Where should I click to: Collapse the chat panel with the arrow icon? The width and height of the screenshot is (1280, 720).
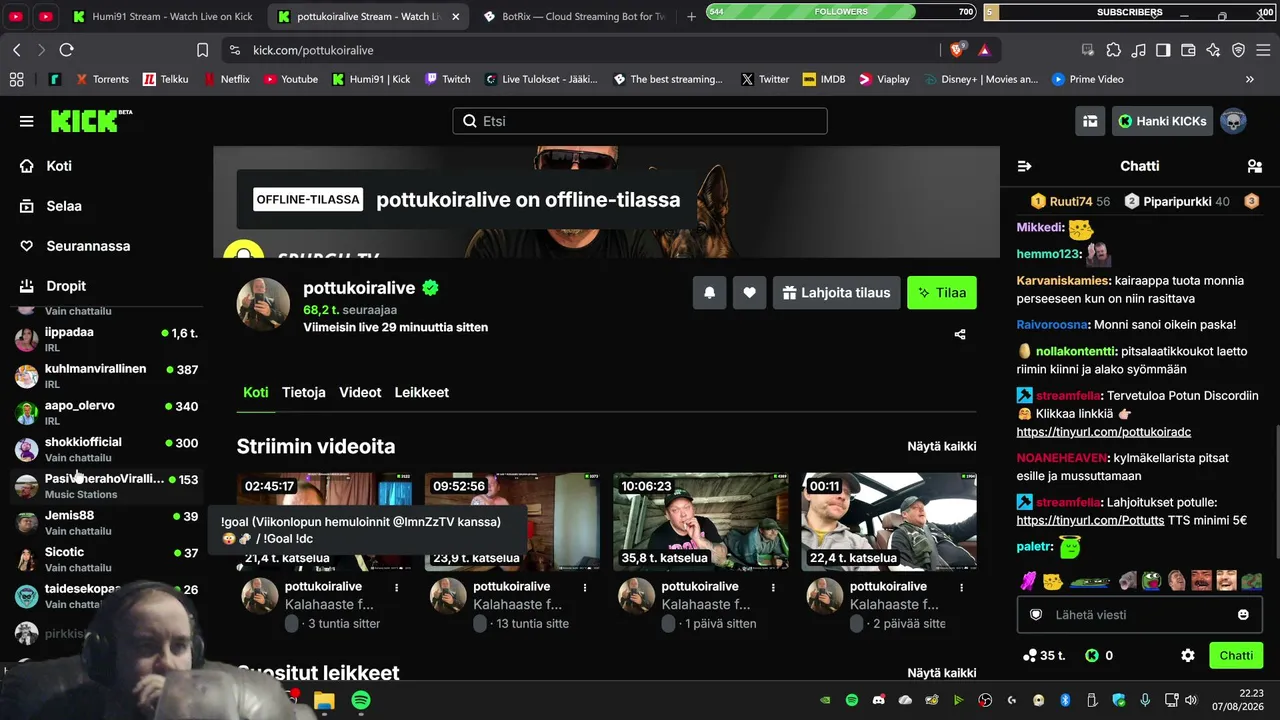(x=1024, y=166)
